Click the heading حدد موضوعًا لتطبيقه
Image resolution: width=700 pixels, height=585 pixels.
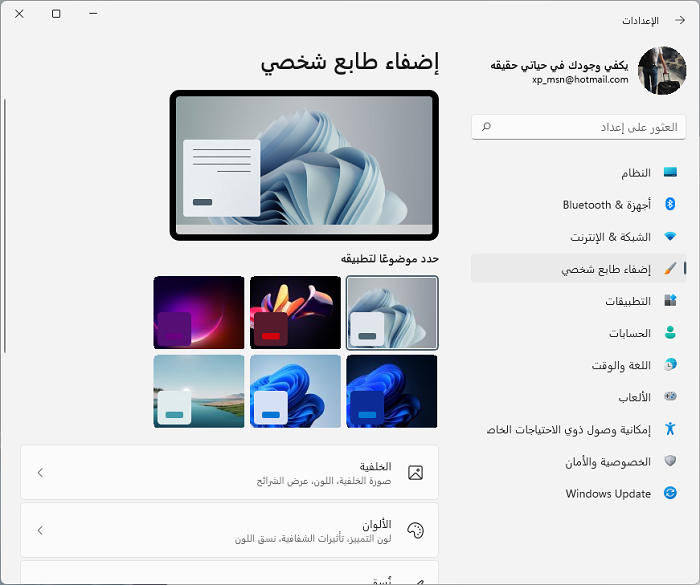(390, 259)
